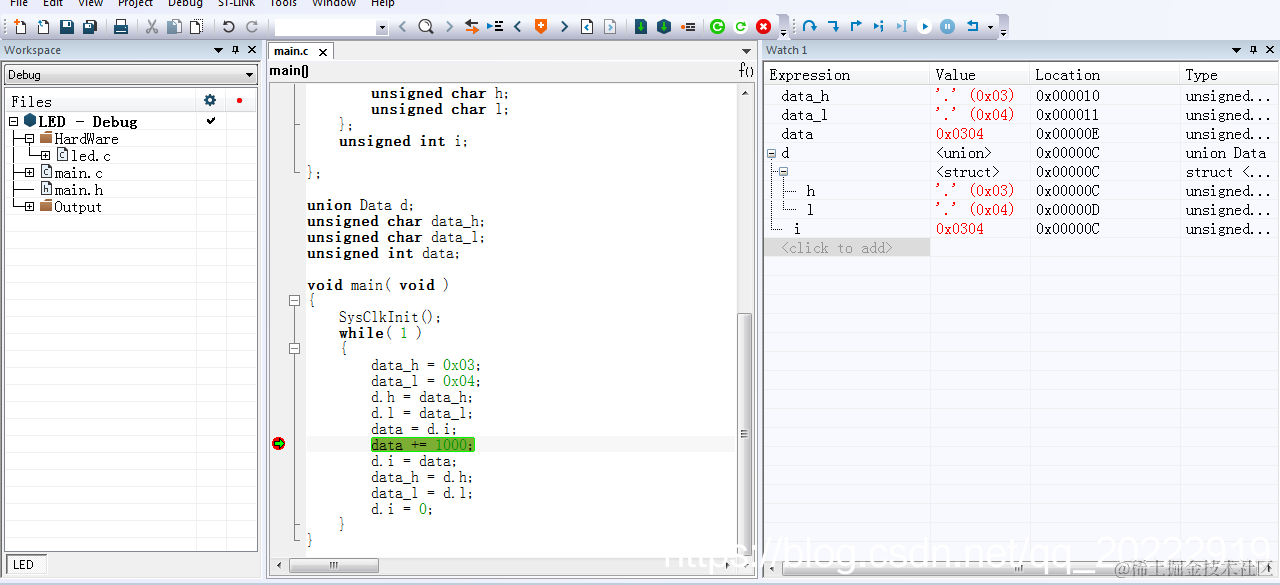Viewport: 1280px width, 585px height.
Task: Click the function list f() button
Action: (x=746, y=71)
